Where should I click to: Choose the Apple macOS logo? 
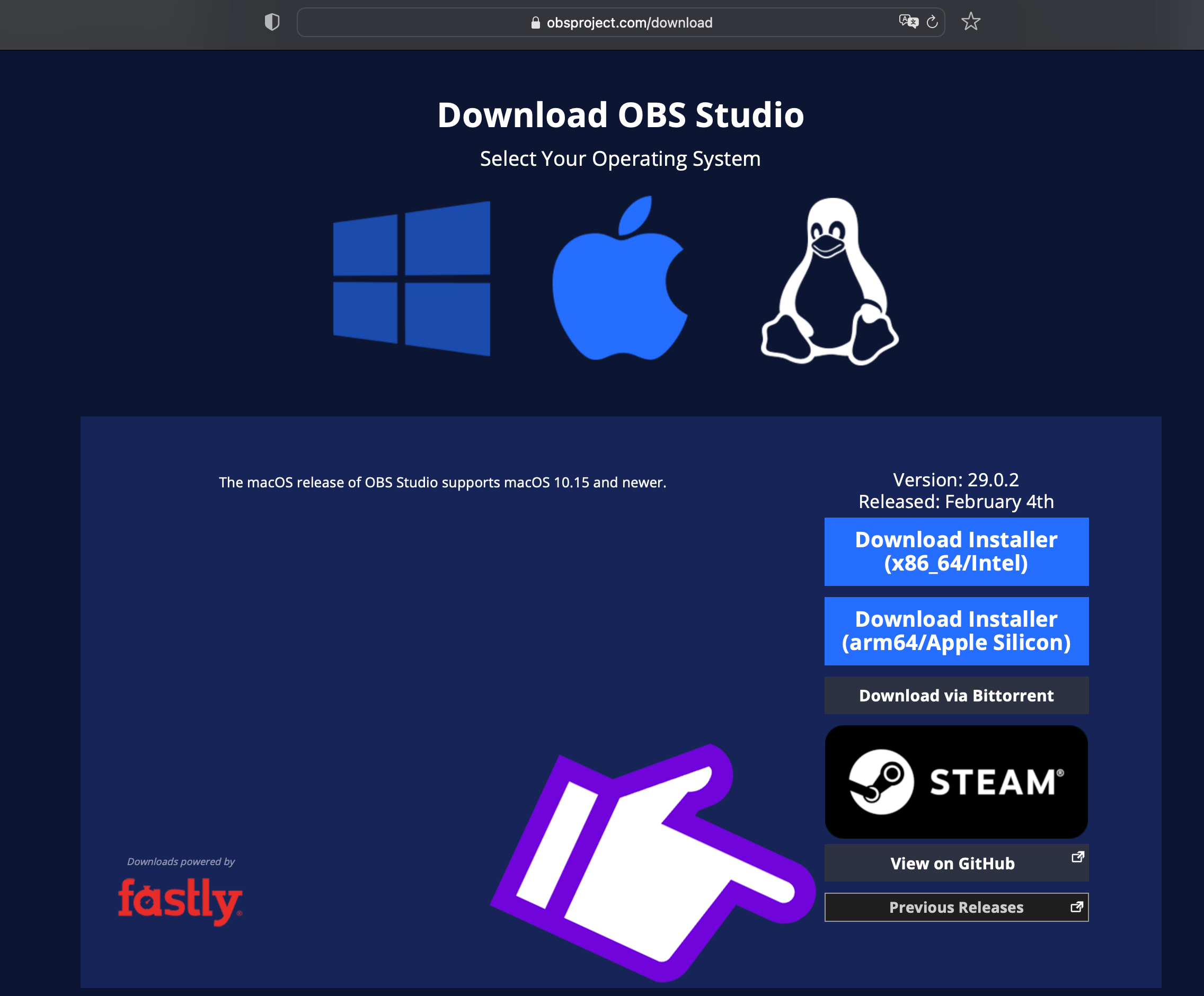620,278
